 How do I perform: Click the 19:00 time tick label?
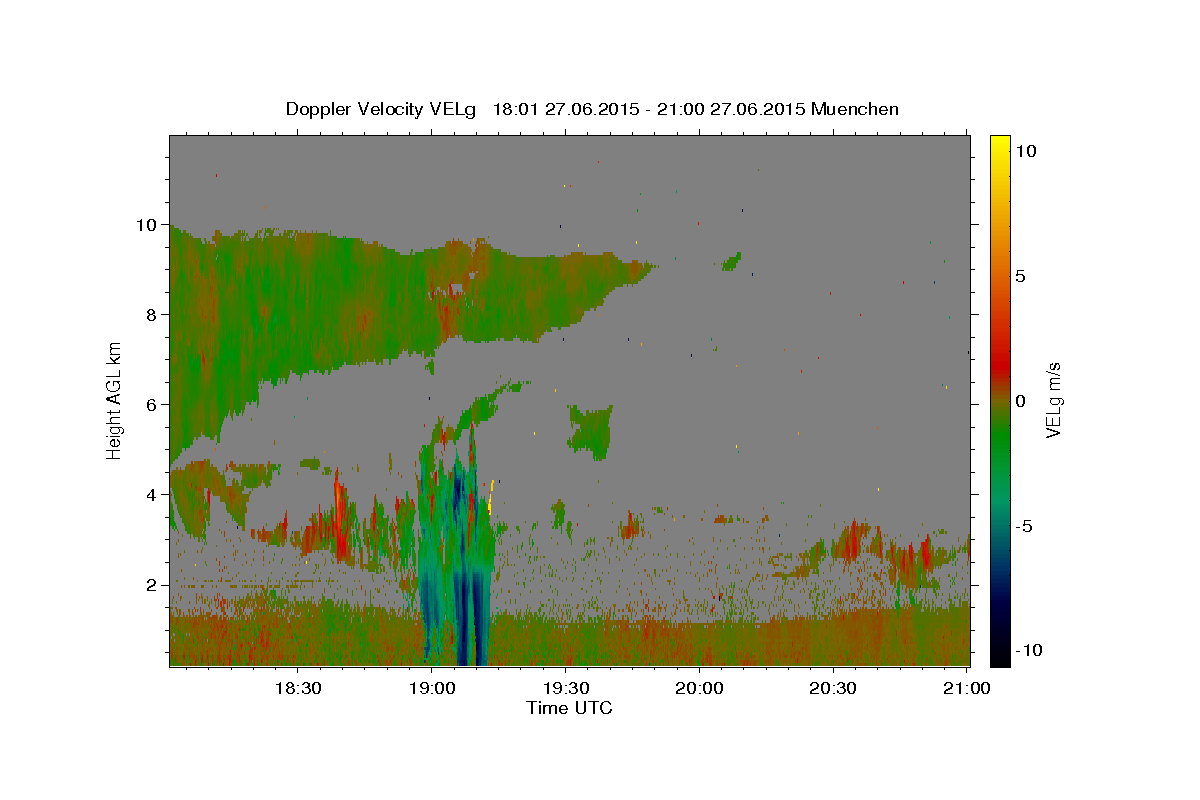(432, 688)
